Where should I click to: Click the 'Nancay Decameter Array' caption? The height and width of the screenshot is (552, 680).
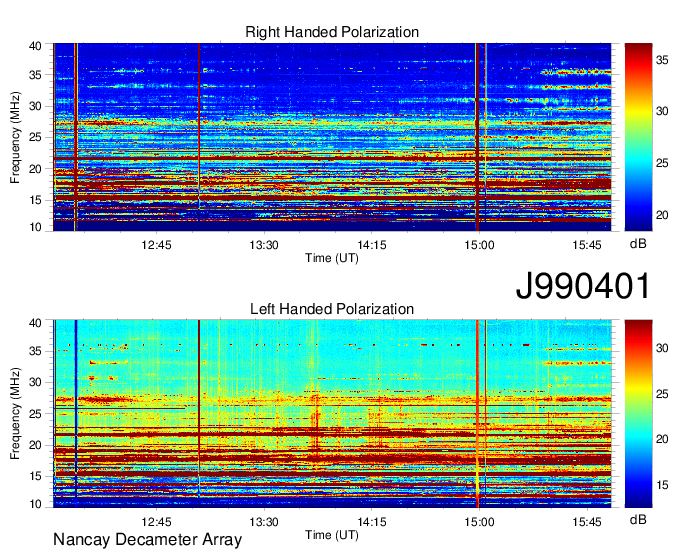pyautogui.click(x=147, y=540)
